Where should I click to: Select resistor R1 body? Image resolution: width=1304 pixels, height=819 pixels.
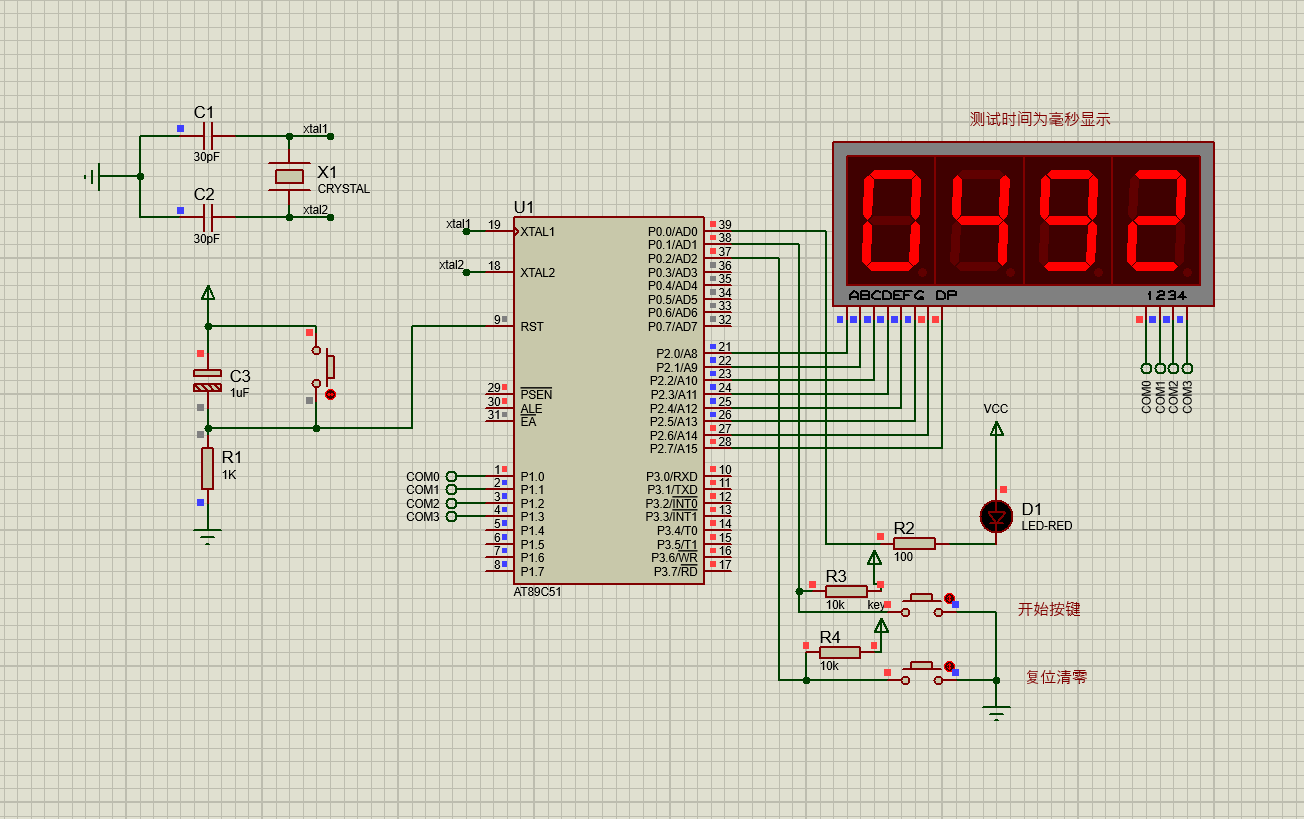[x=207, y=468]
